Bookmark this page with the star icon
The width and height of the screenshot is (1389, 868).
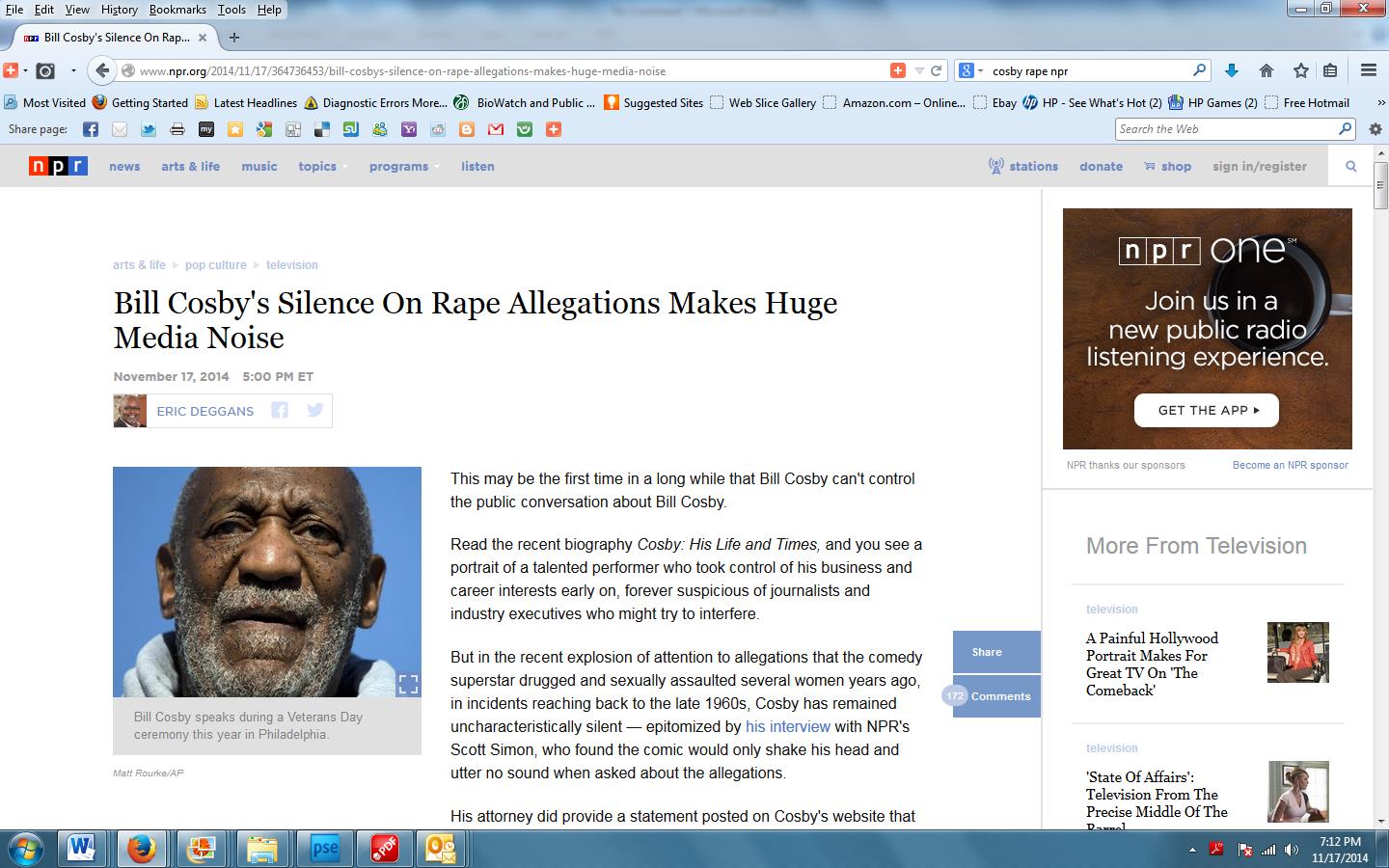1300,70
